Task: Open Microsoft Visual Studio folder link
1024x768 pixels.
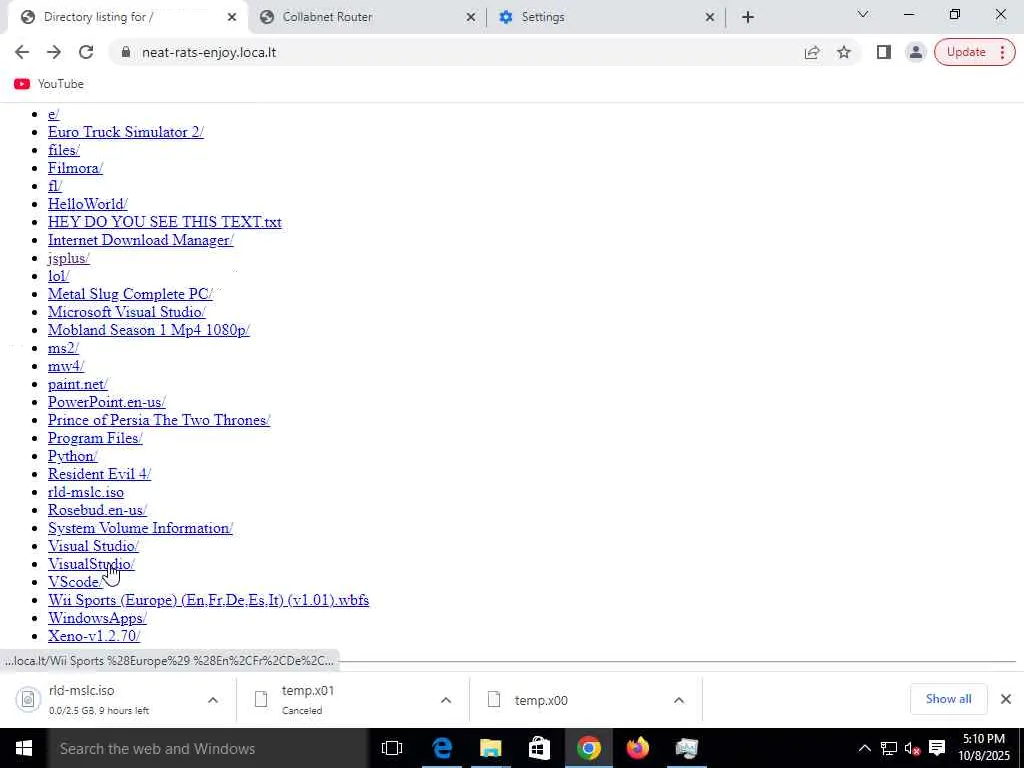Action: (127, 312)
